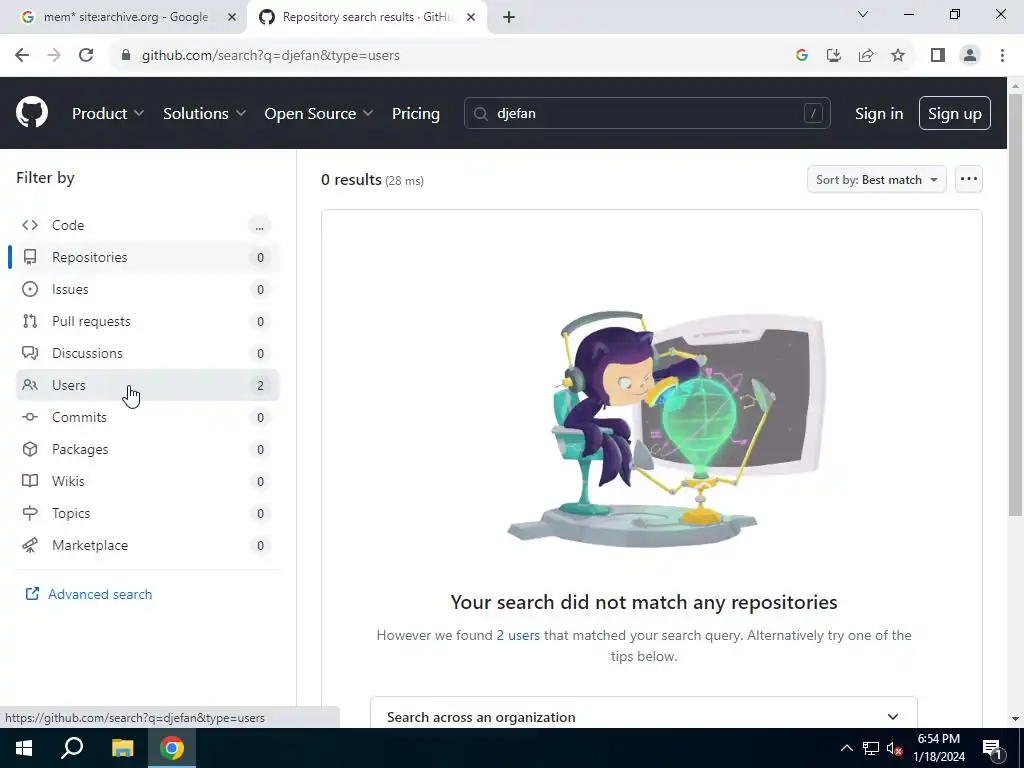Close the Google search tab
The width and height of the screenshot is (1024, 768).
(x=231, y=17)
